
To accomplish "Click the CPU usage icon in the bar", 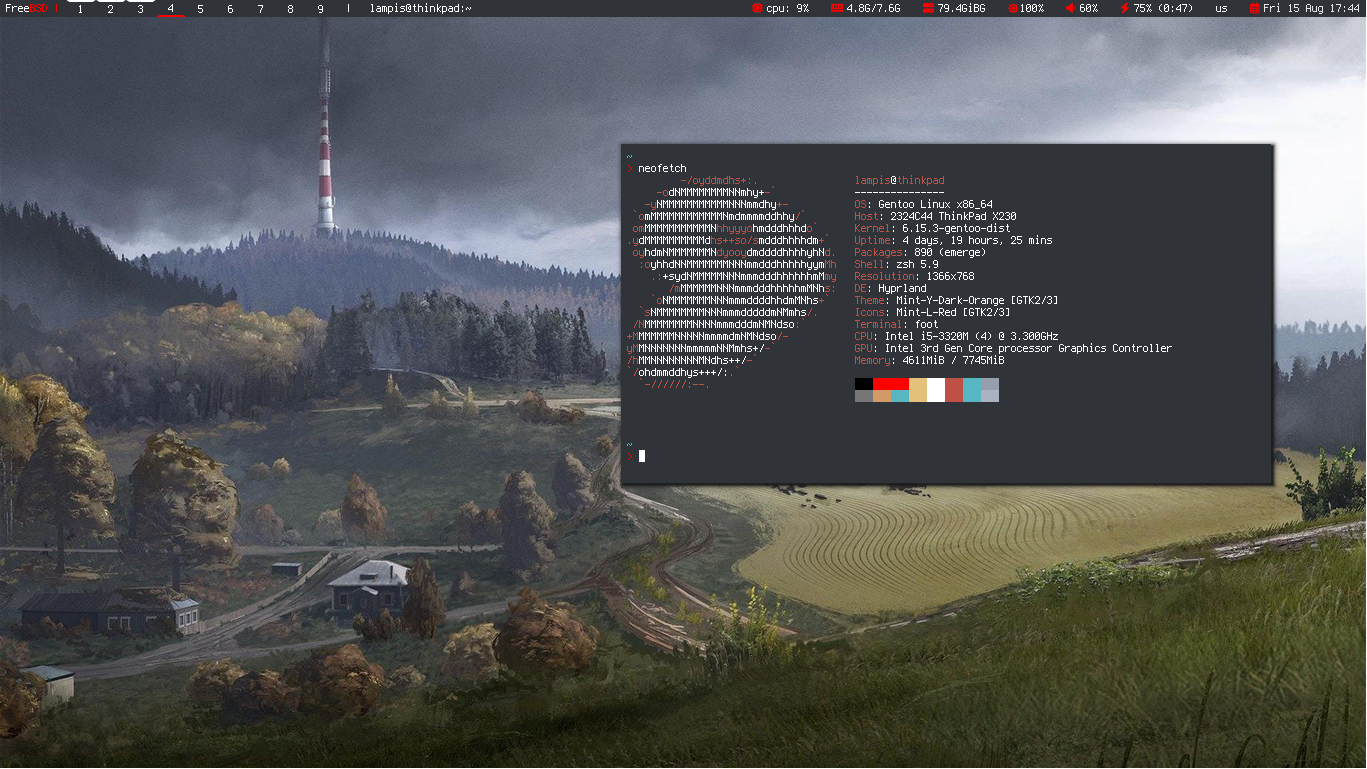I will [758, 8].
